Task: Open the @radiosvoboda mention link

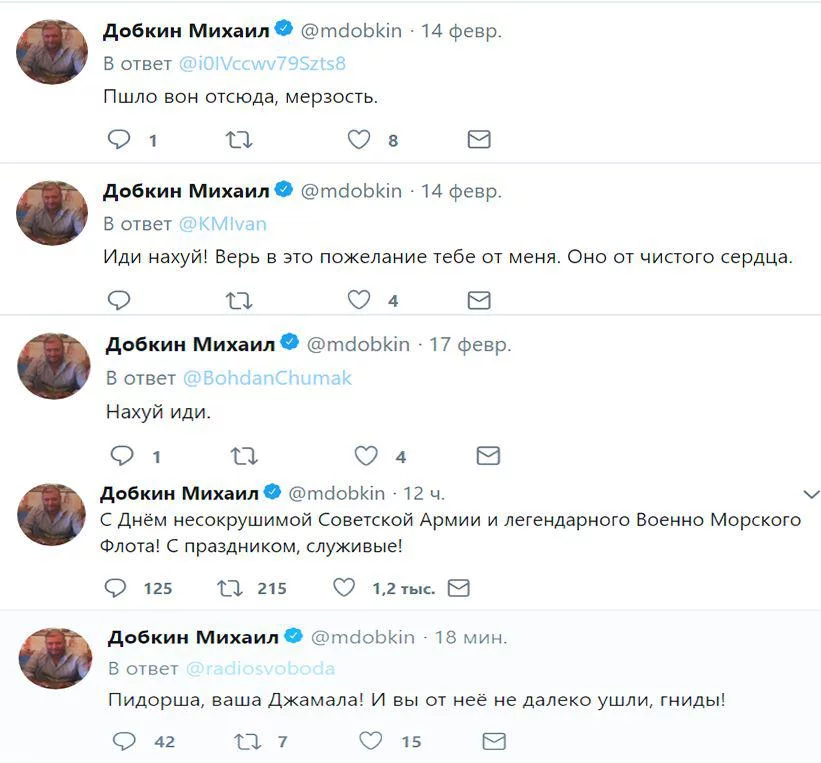Action: point(258,668)
